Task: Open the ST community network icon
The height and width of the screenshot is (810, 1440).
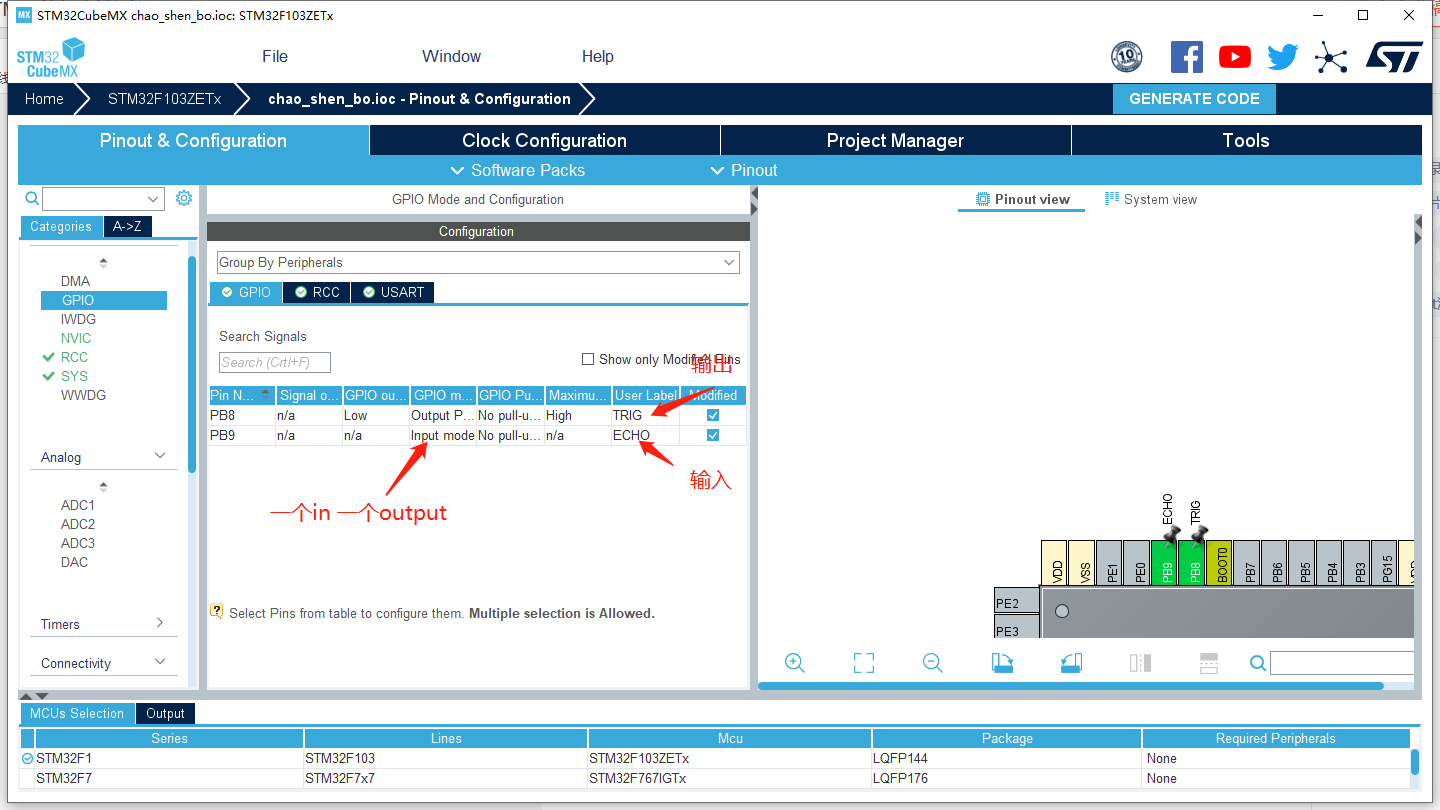Action: 1331,57
